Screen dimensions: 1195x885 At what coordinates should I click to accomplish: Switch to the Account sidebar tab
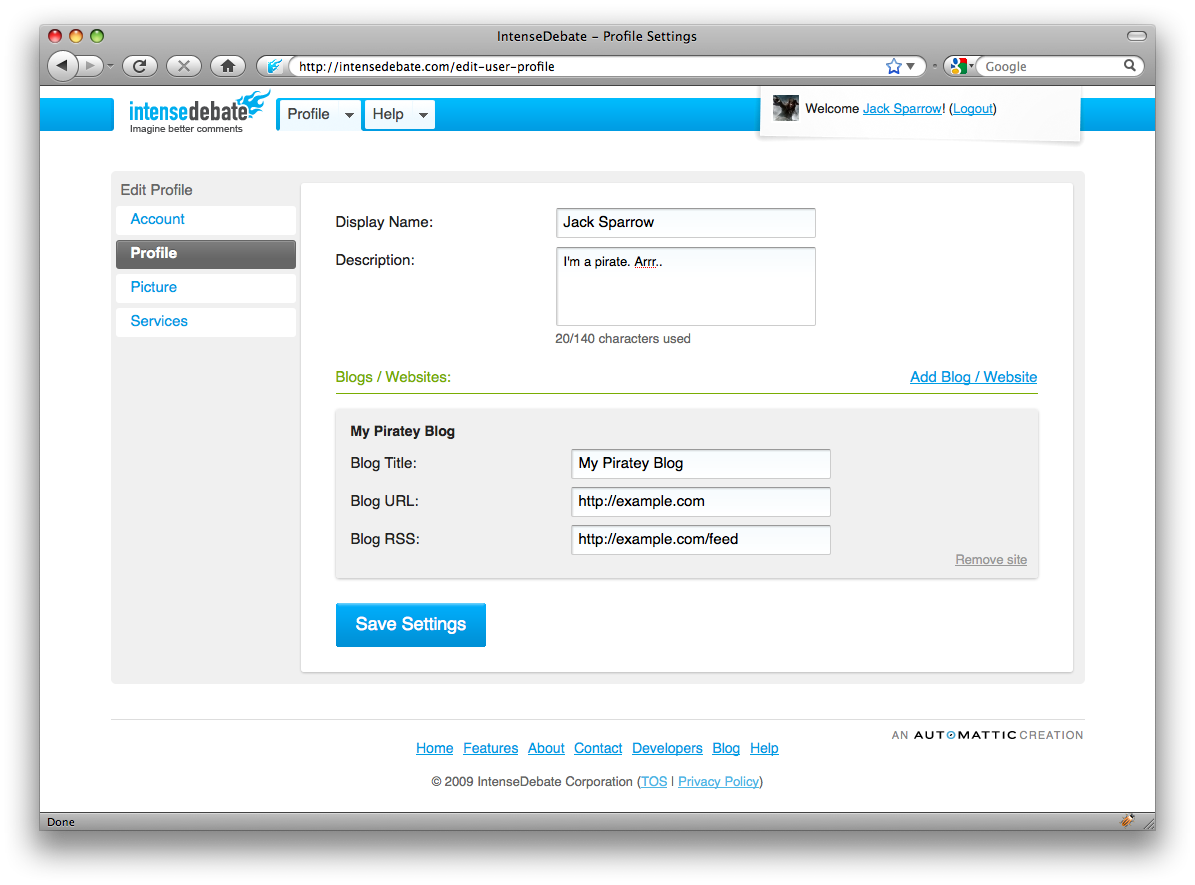coord(158,219)
